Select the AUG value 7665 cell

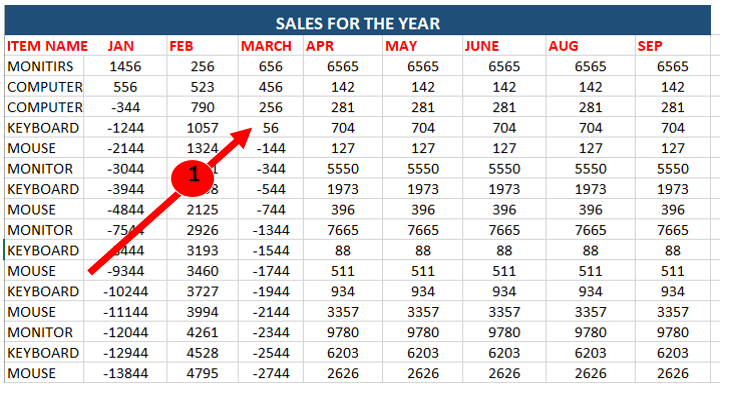[x=590, y=230]
